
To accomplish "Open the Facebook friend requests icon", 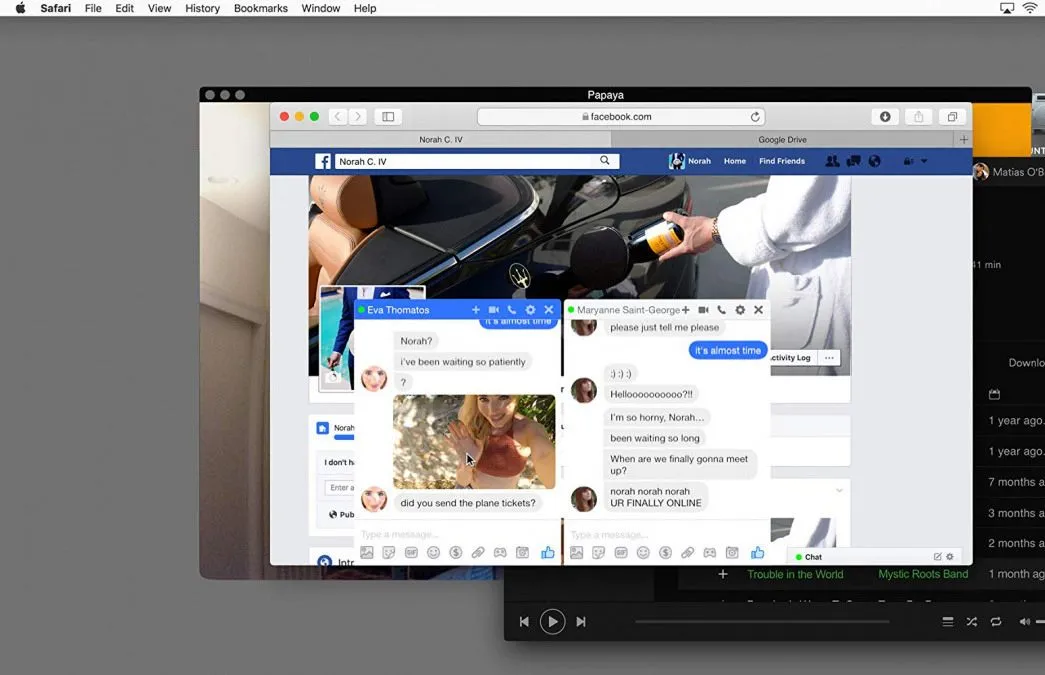I will pyautogui.click(x=832, y=161).
